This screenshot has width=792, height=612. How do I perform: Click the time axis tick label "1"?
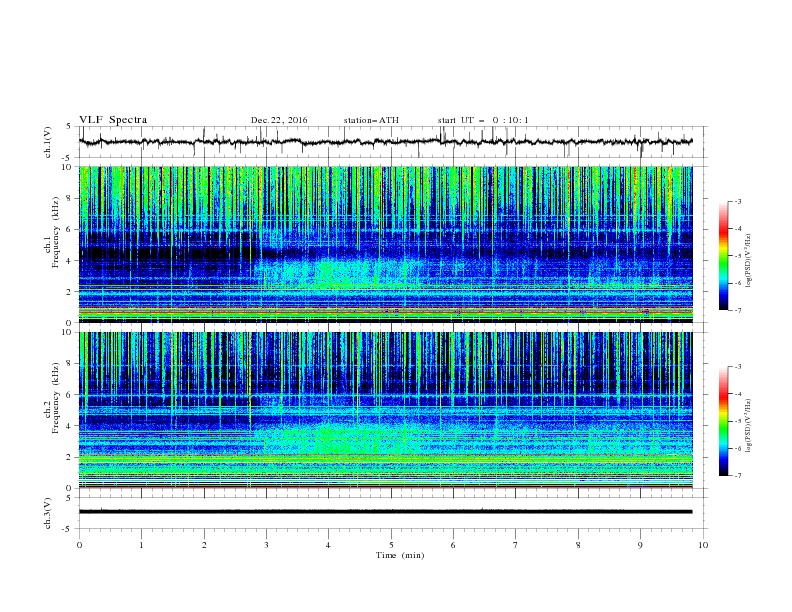point(141,545)
